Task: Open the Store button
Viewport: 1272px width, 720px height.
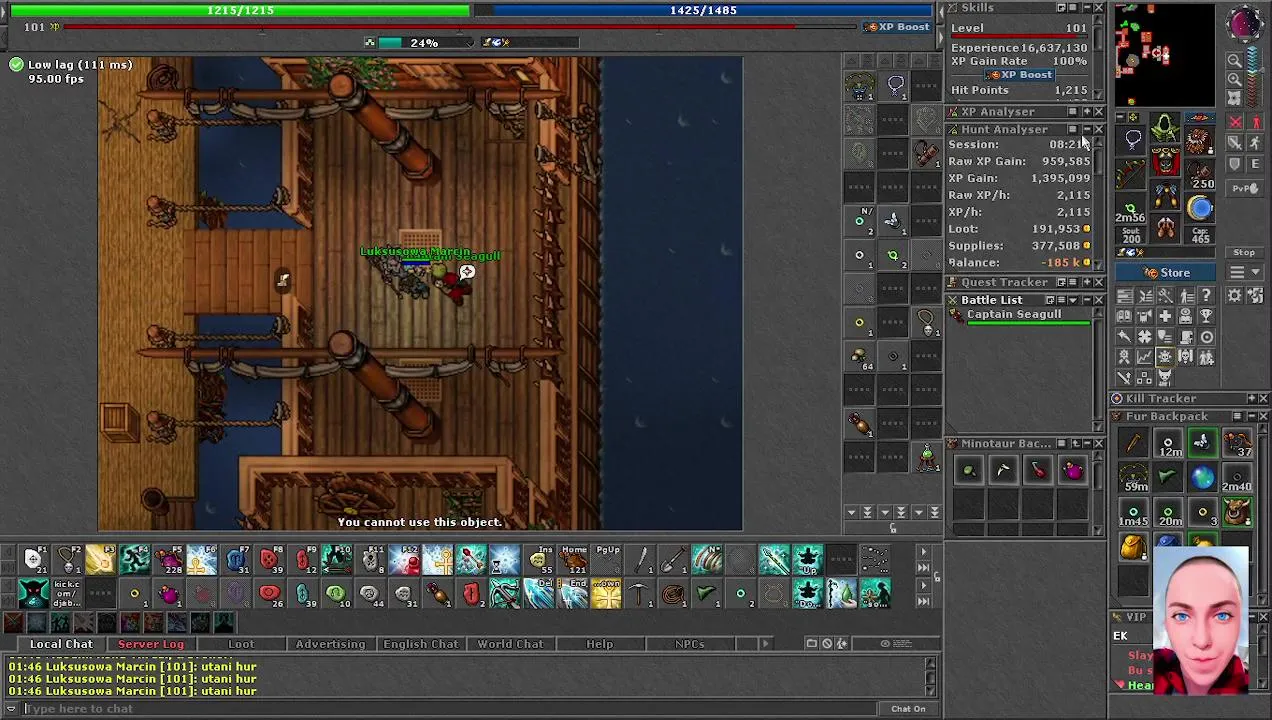Action: tap(1166, 273)
